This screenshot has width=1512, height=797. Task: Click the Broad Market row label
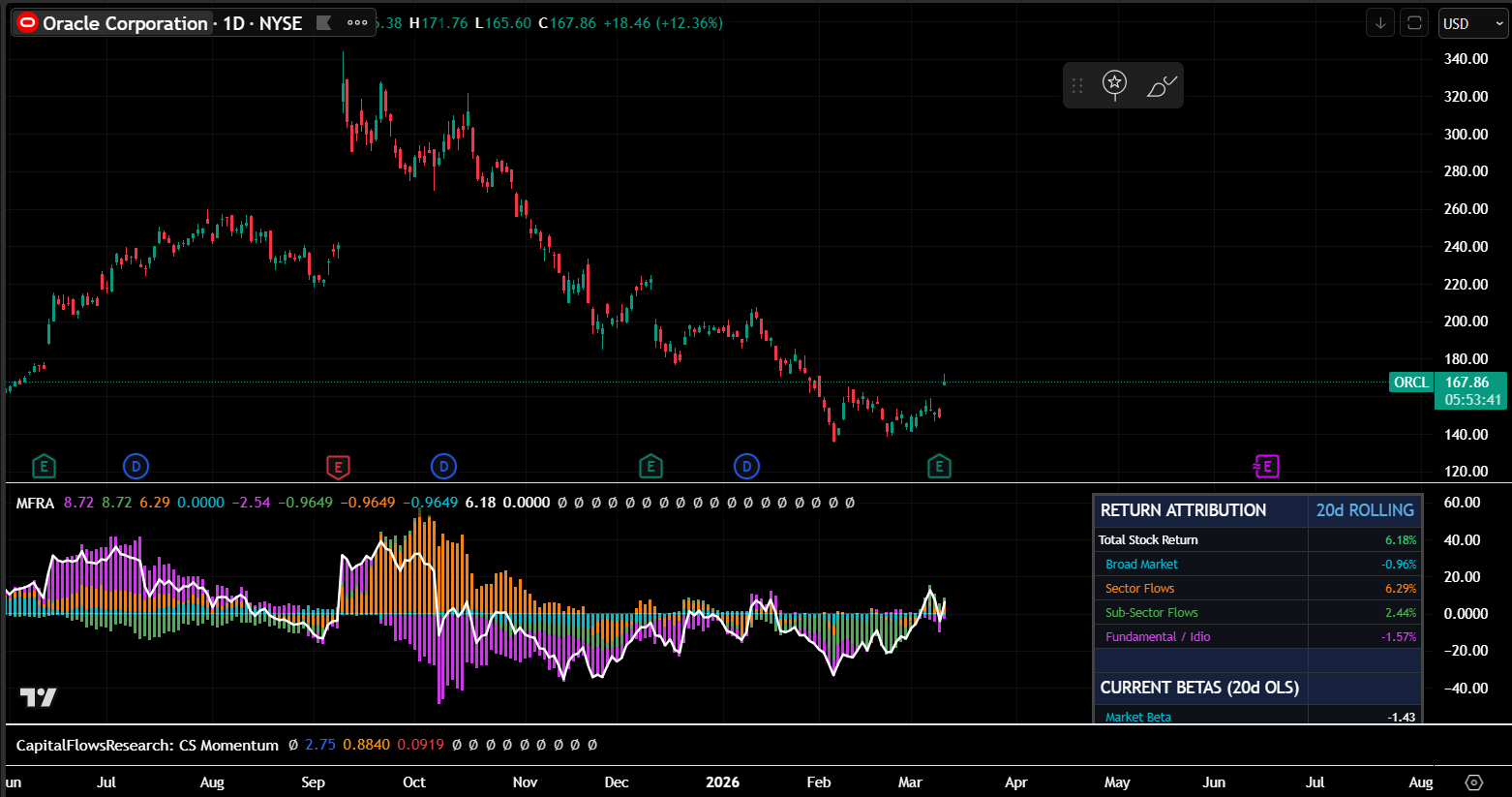pyautogui.click(x=1141, y=565)
